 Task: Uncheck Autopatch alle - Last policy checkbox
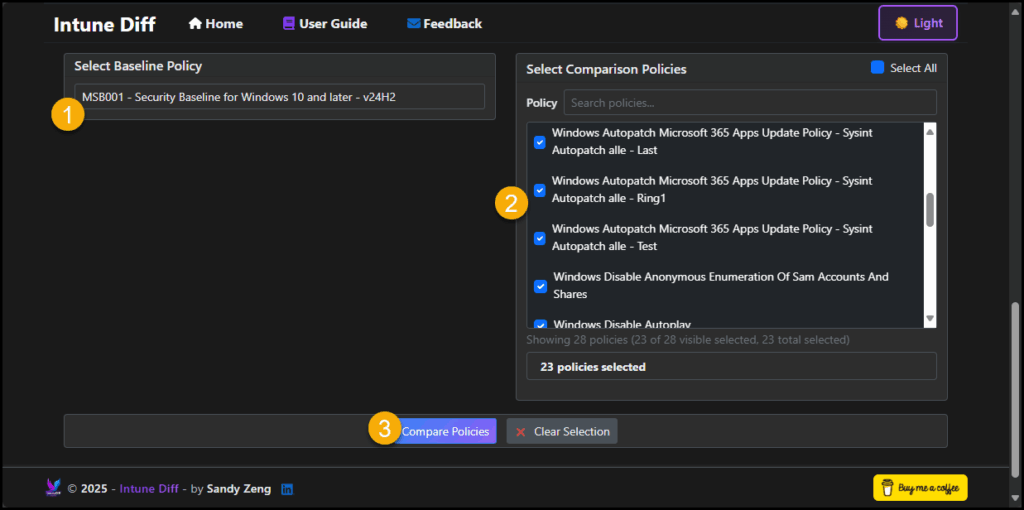pyautogui.click(x=540, y=142)
